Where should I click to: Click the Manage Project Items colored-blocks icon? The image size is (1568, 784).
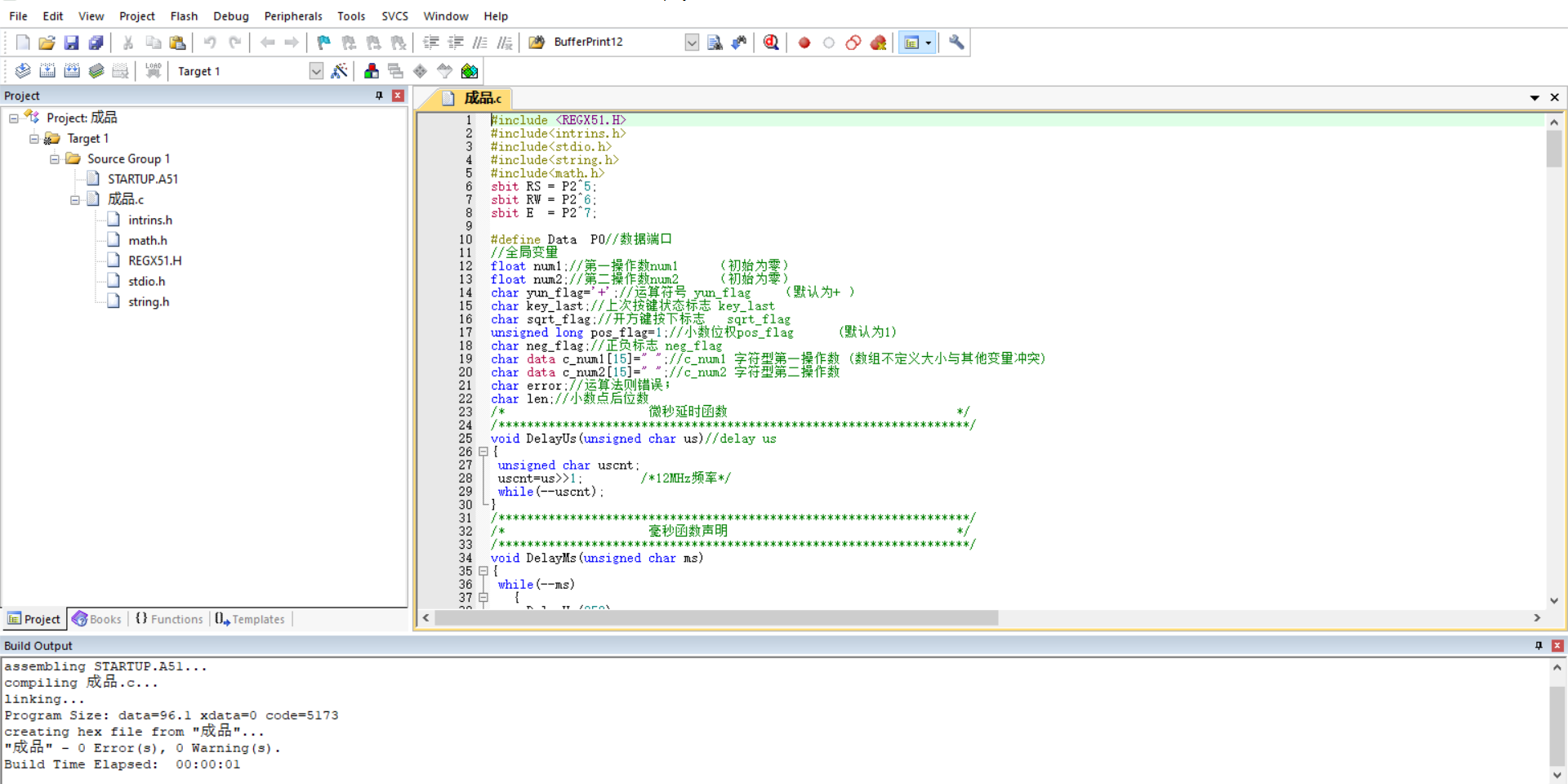tap(372, 71)
